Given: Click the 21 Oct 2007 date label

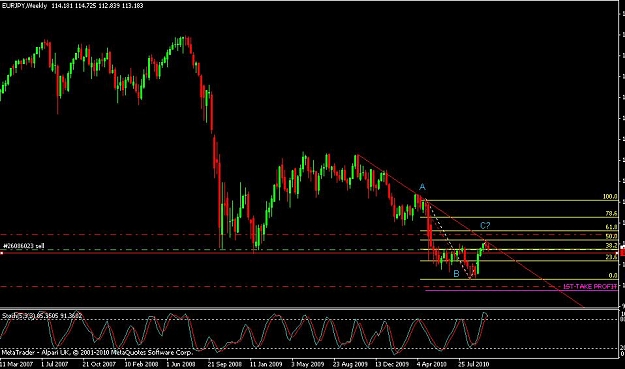Looking at the screenshot, I should coord(99,364).
